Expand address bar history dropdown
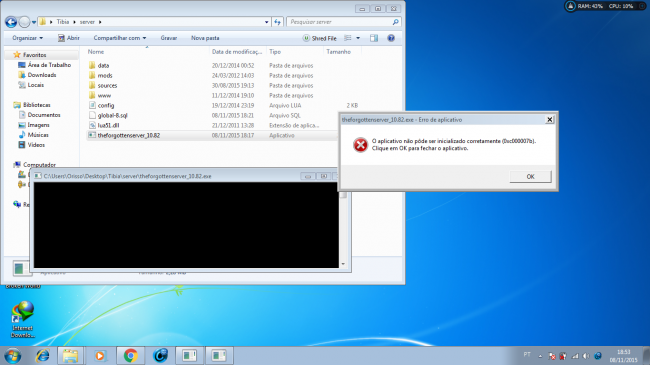 click(x=267, y=22)
